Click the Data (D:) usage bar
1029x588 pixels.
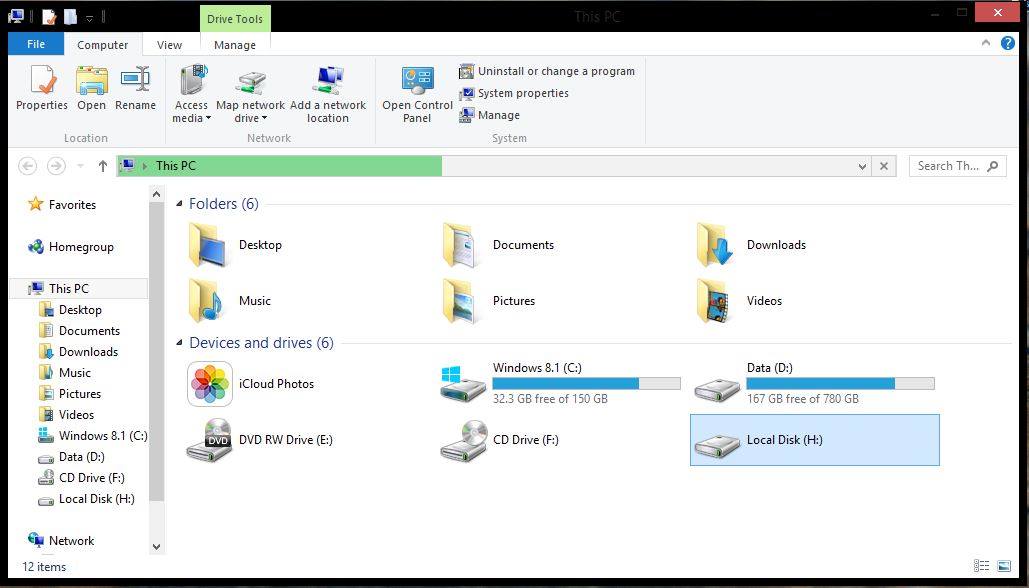click(x=841, y=383)
